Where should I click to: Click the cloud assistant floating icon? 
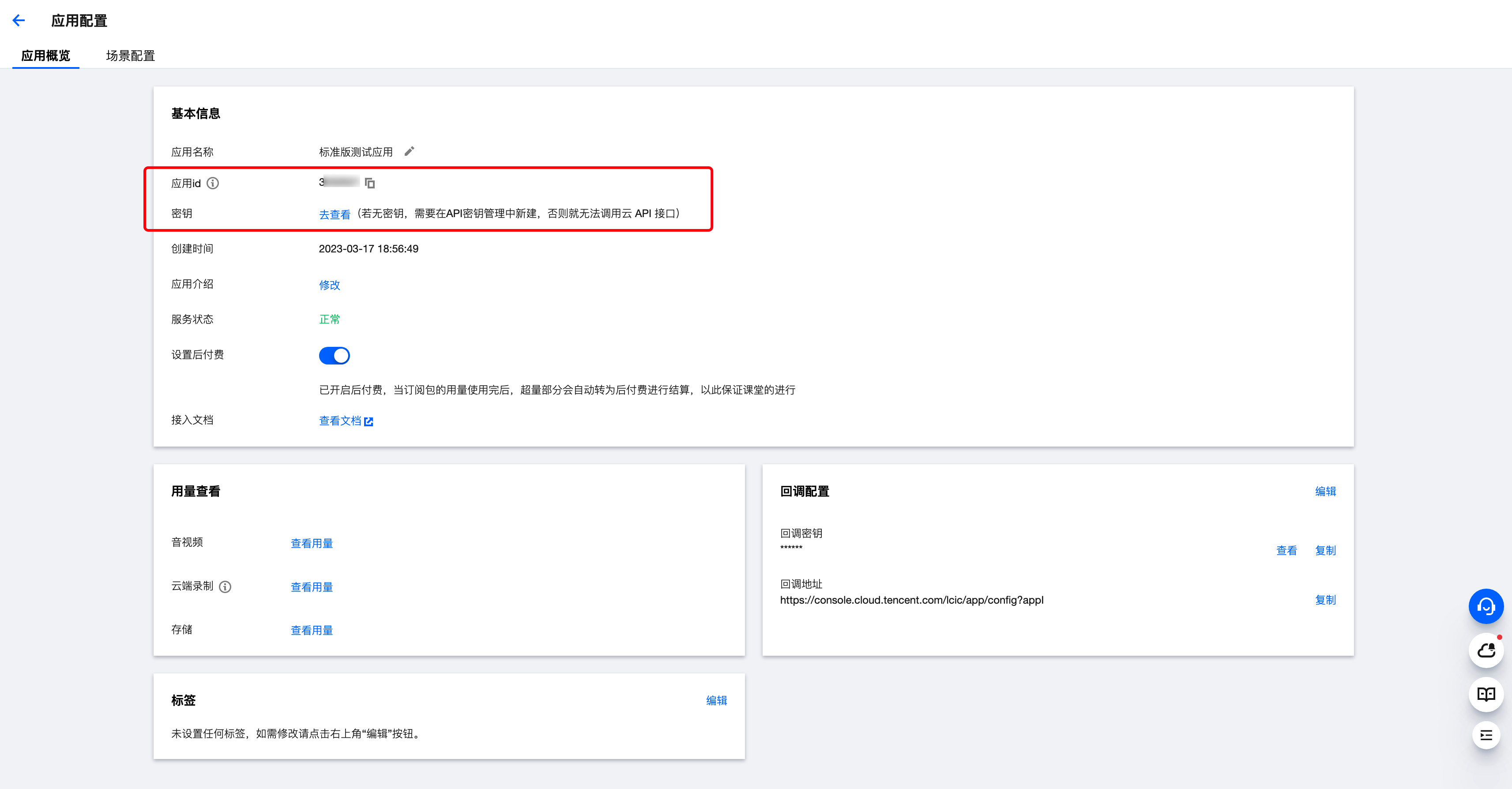point(1486,650)
